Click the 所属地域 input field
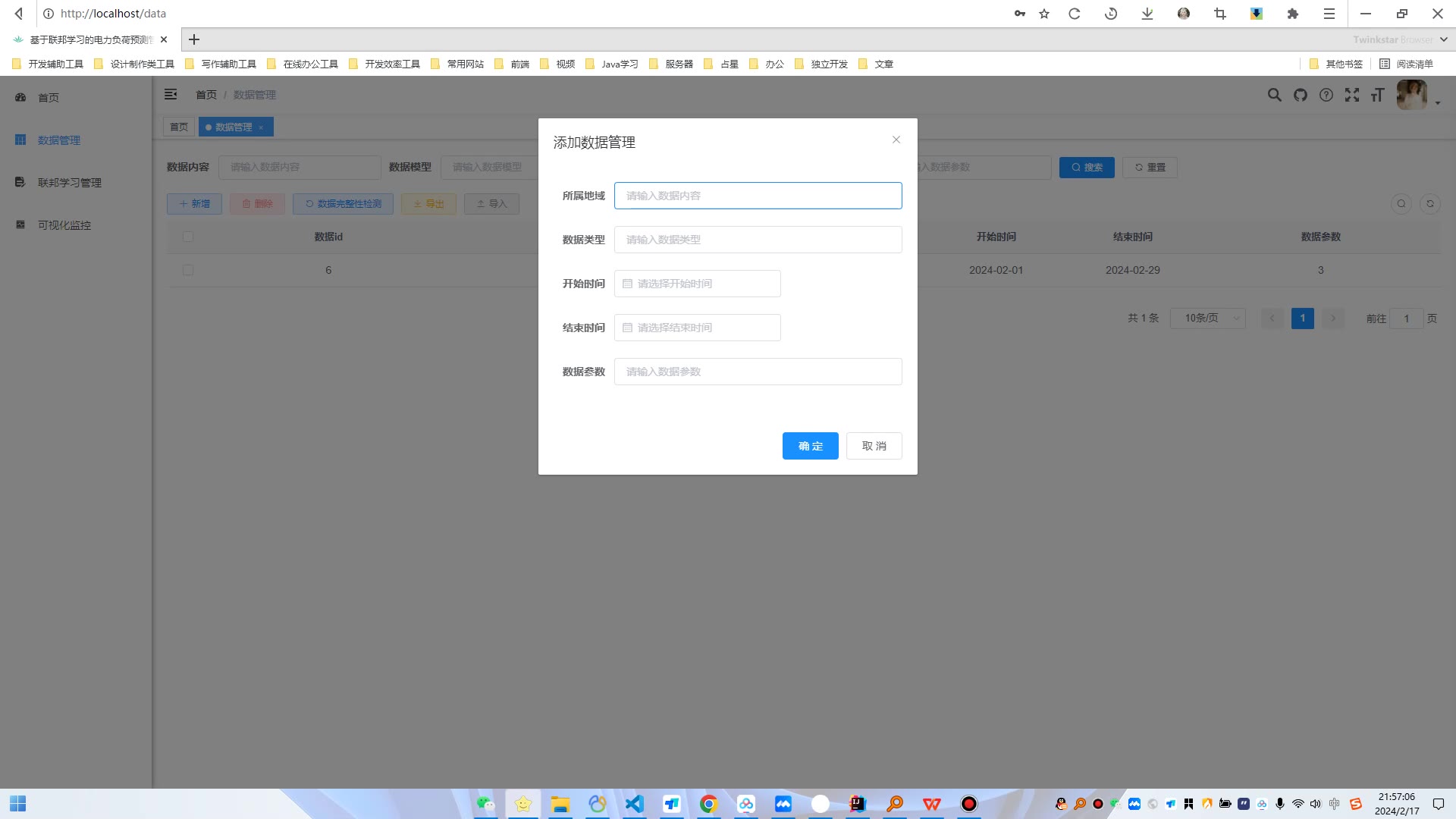The width and height of the screenshot is (1456, 819). 758,196
